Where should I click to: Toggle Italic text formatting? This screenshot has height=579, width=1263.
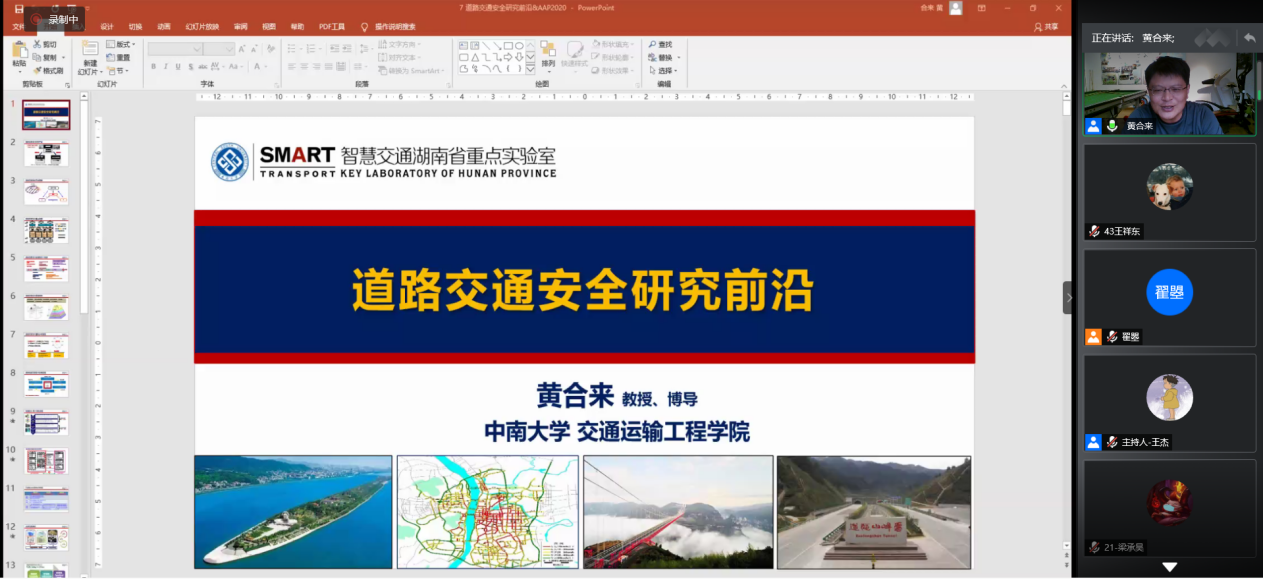click(x=166, y=67)
